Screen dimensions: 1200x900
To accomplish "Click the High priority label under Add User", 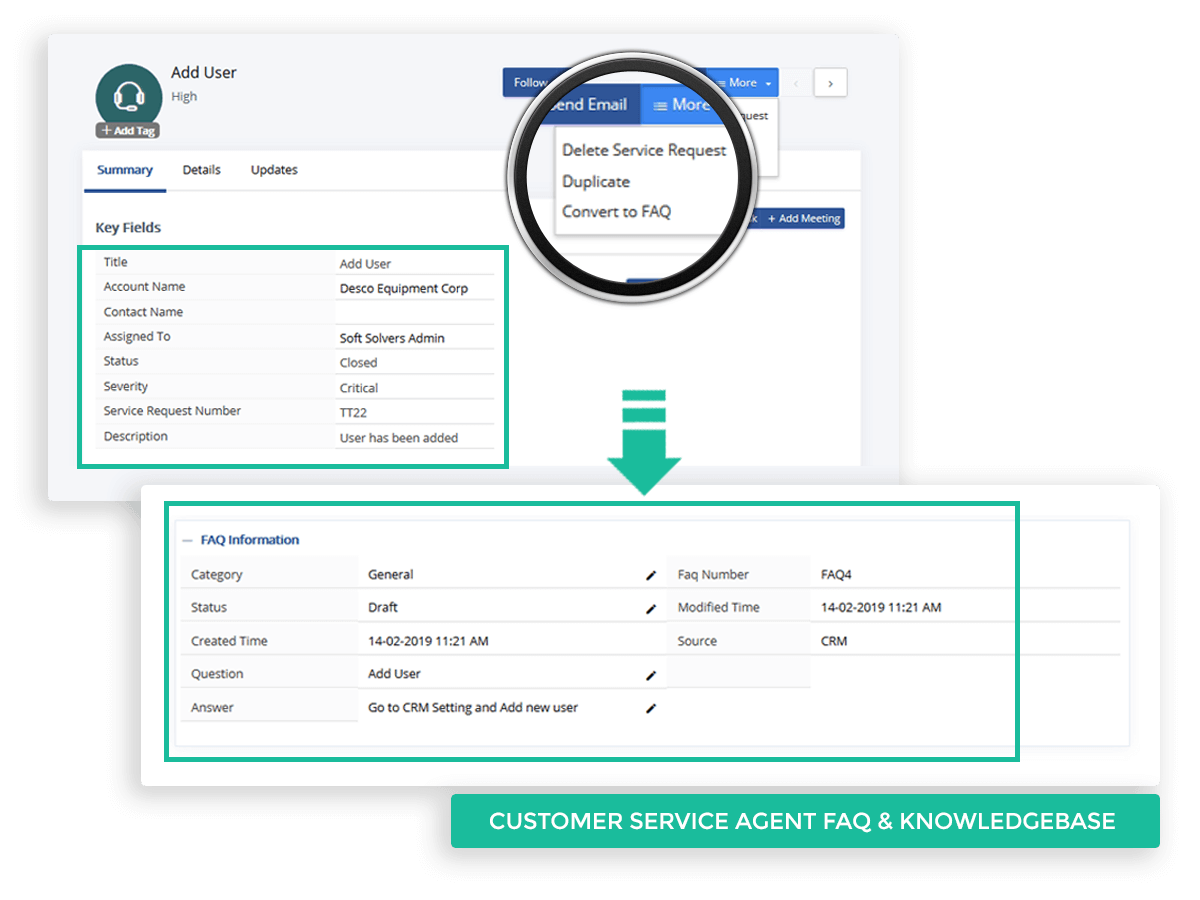I will (184, 97).
